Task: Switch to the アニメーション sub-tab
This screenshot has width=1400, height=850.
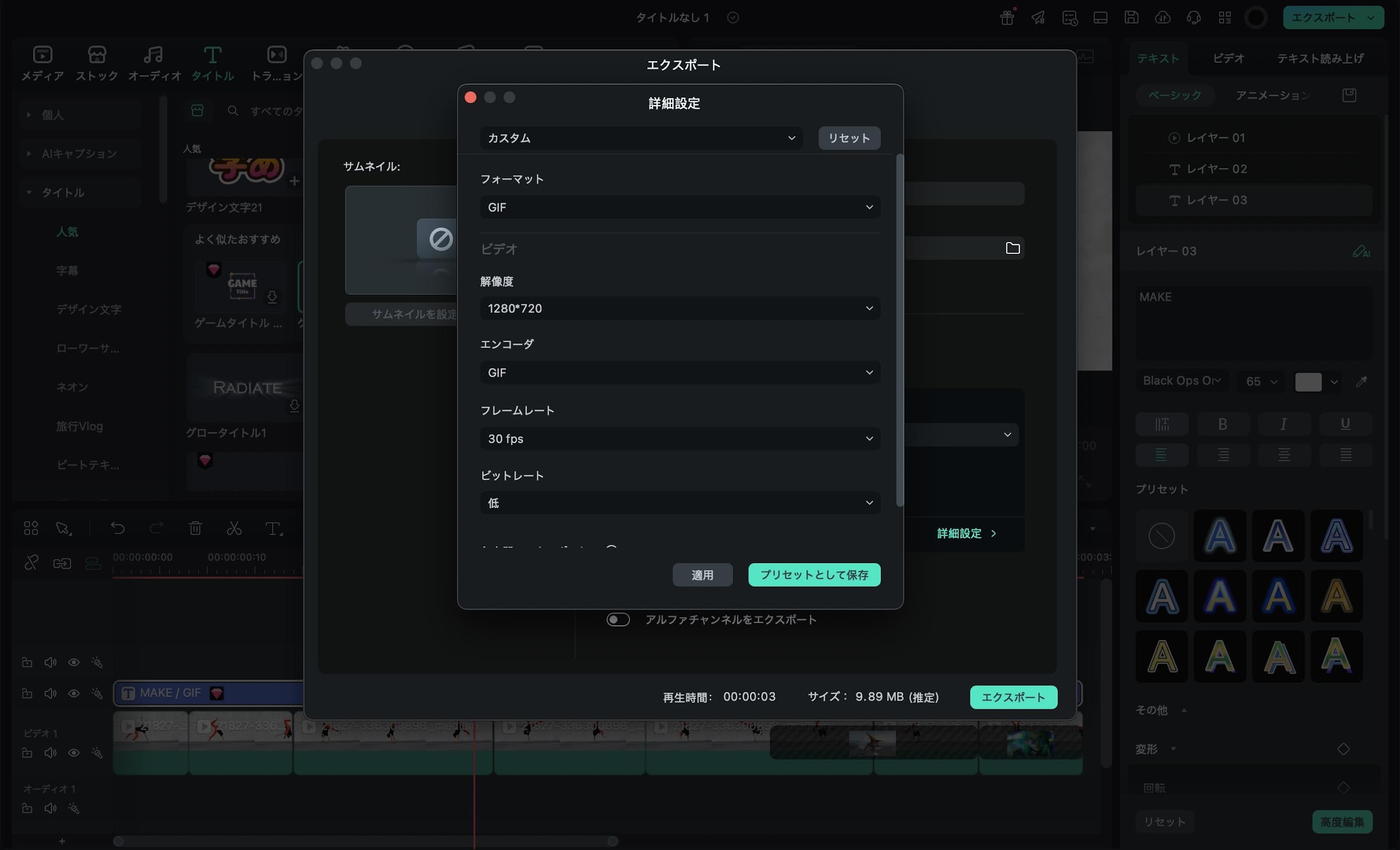Action: tap(1273, 95)
